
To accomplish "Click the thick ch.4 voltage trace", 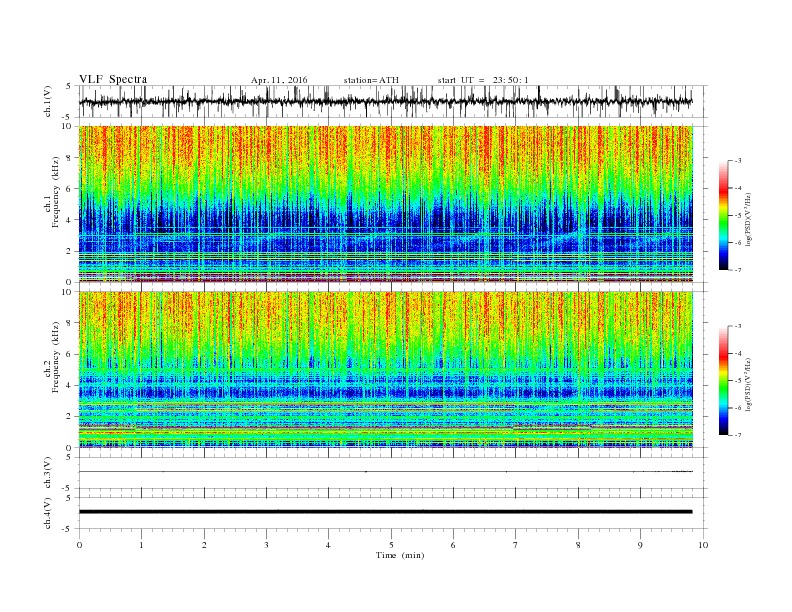I will (386, 512).
